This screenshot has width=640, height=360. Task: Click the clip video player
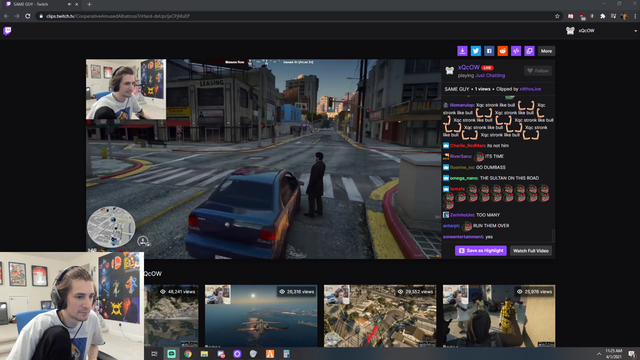[x=263, y=159]
